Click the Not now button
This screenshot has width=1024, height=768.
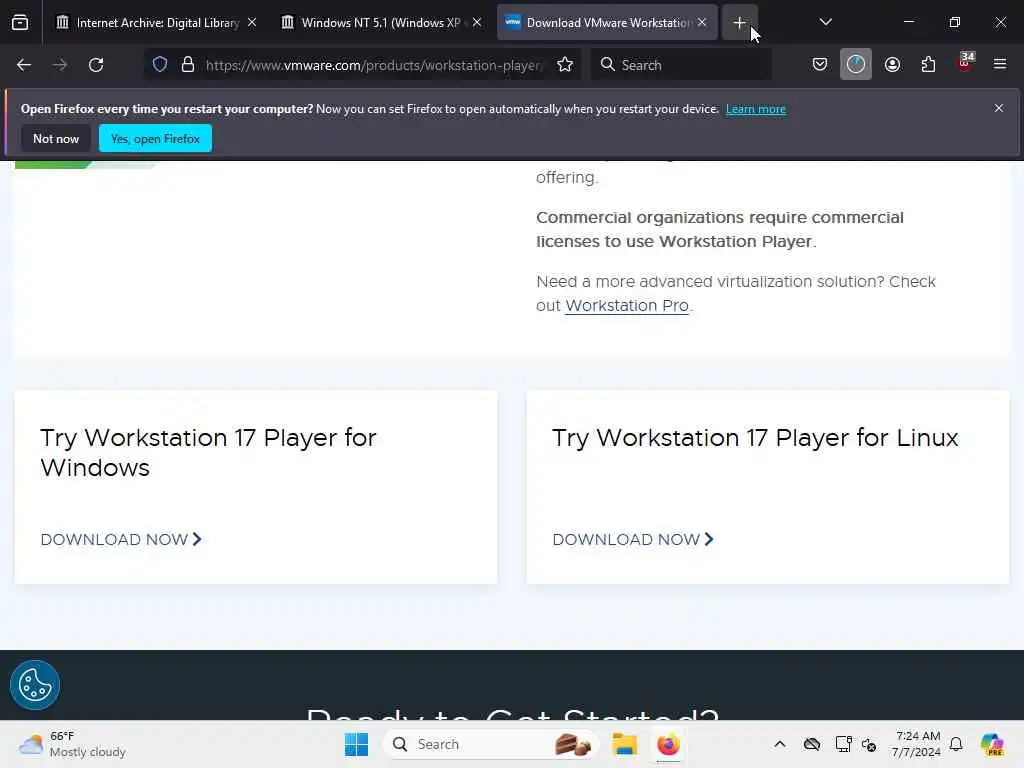tap(56, 138)
